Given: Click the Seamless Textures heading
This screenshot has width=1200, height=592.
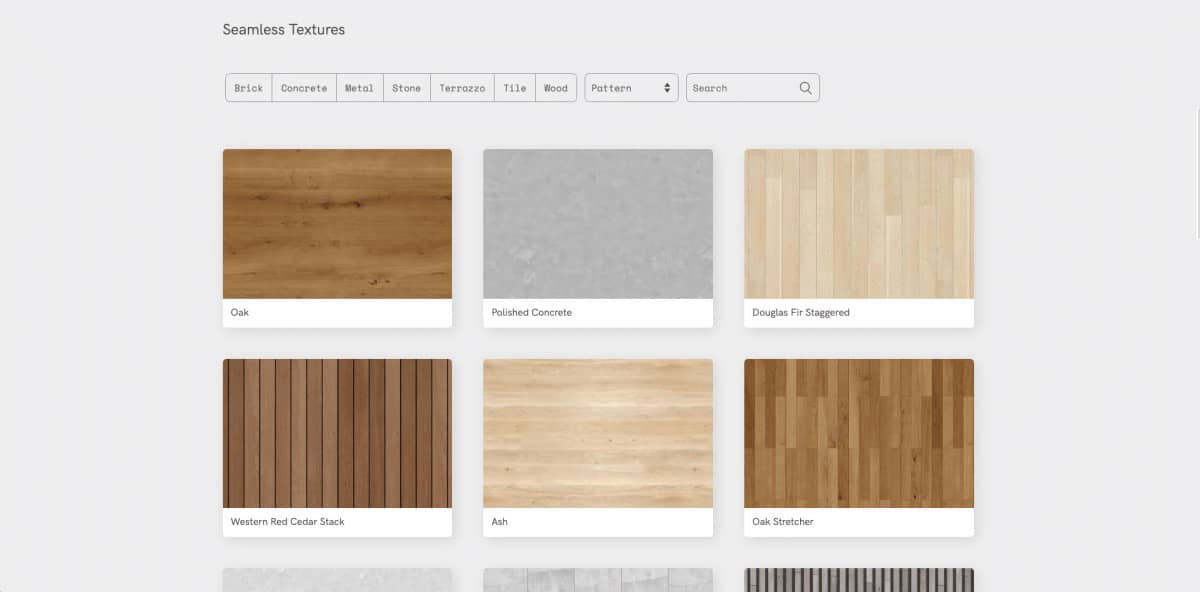Looking at the screenshot, I should (x=284, y=30).
